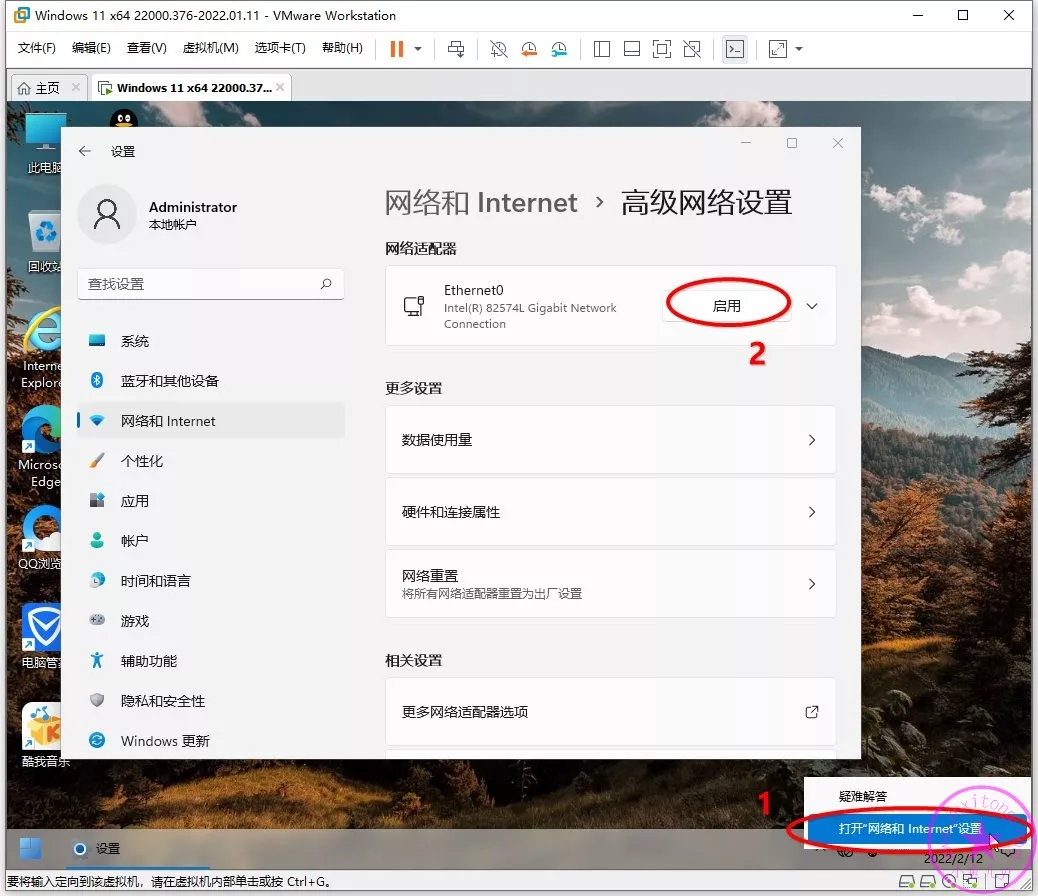The height and width of the screenshot is (896, 1038).
Task: Select 疑难解答 in the context menu
Action: click(863, 796)
